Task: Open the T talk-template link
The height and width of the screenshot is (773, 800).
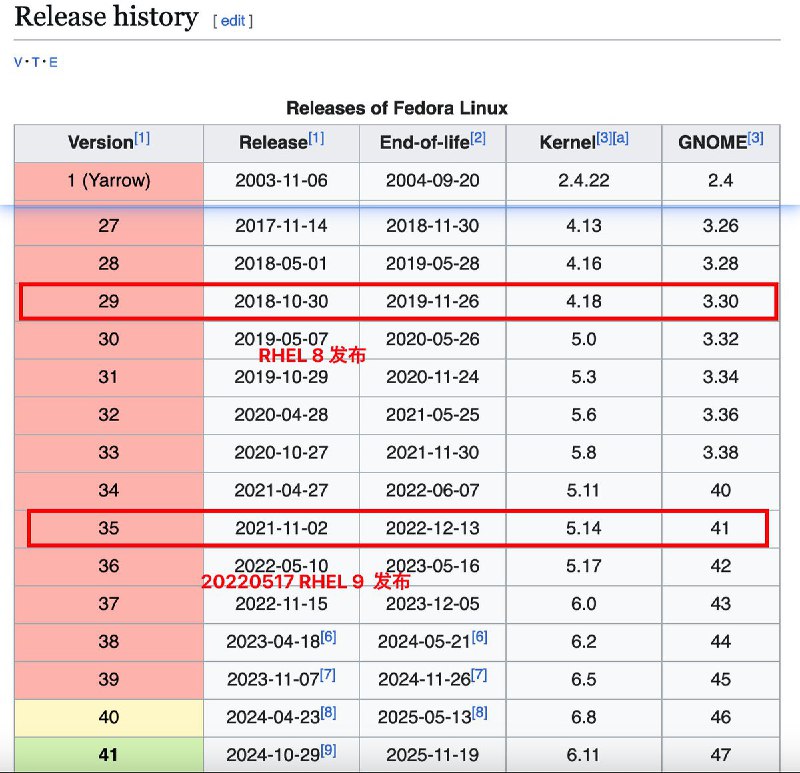Action: 35,62
